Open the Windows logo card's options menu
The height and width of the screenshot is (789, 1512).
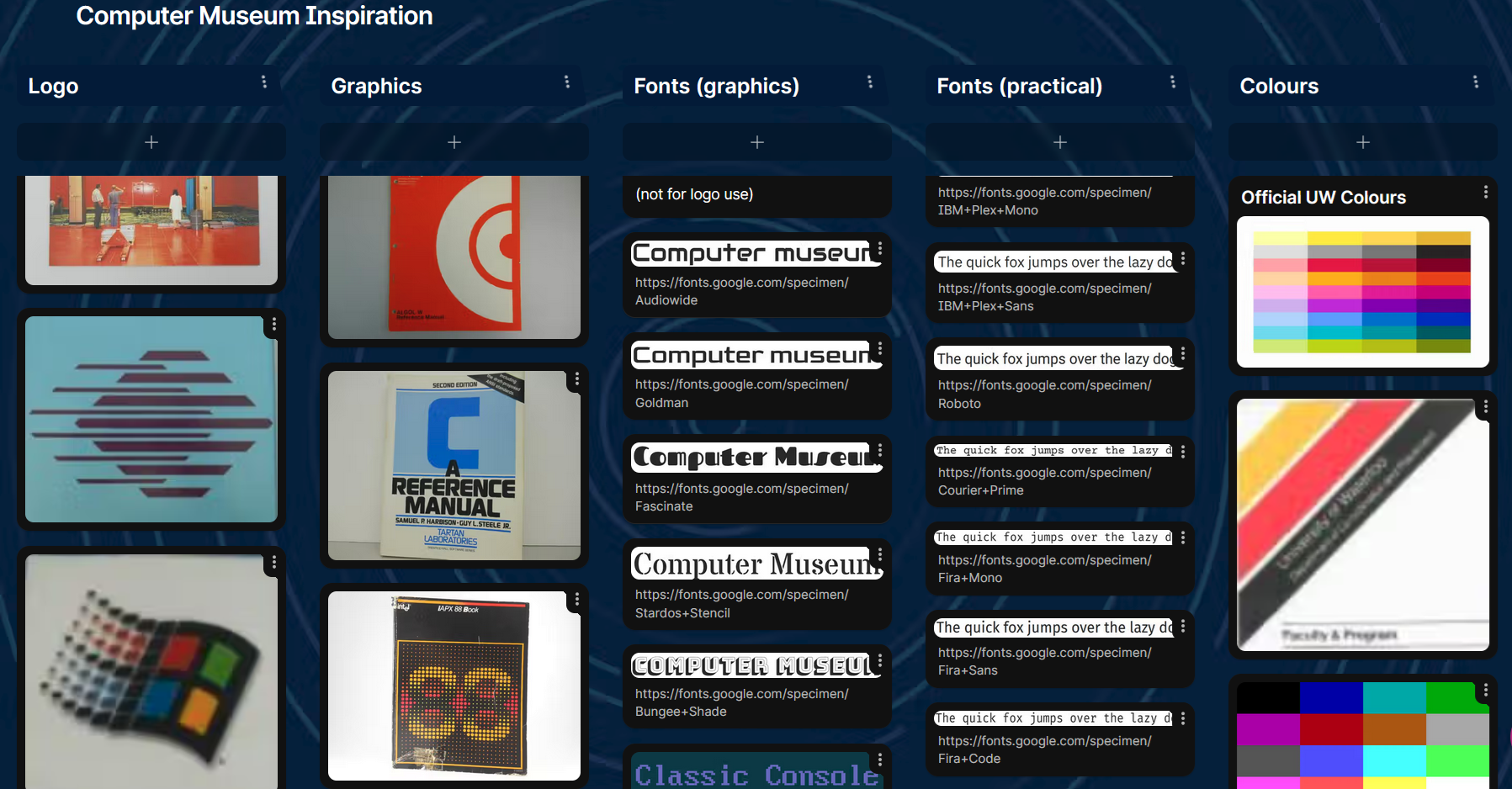tap(274, 562)
